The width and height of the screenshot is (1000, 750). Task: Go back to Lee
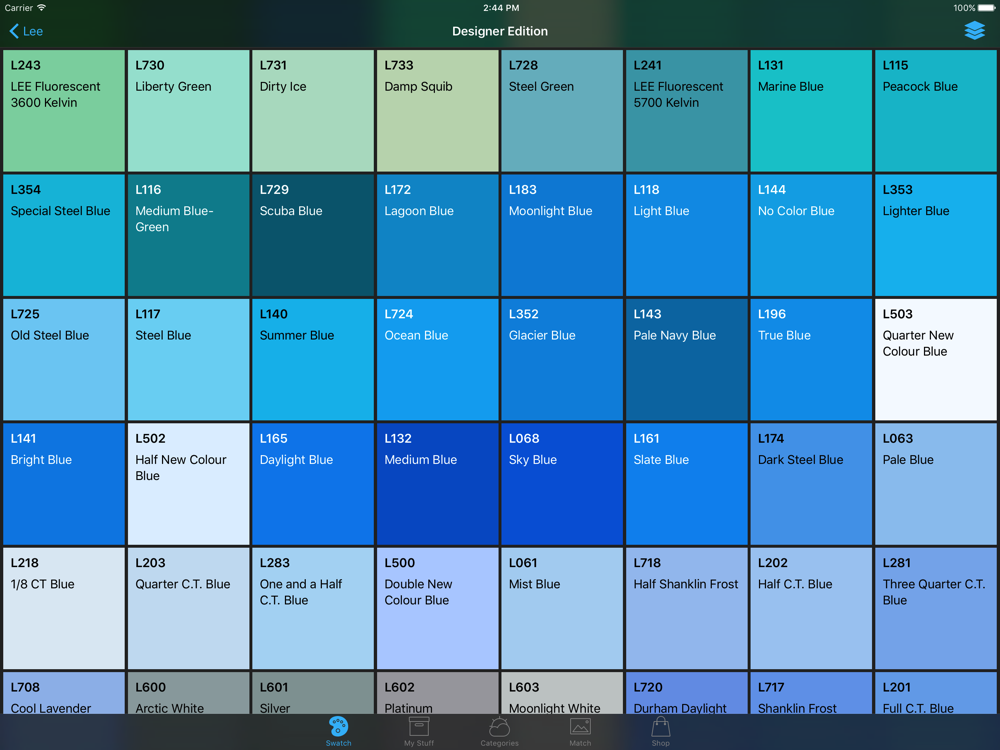26,31
